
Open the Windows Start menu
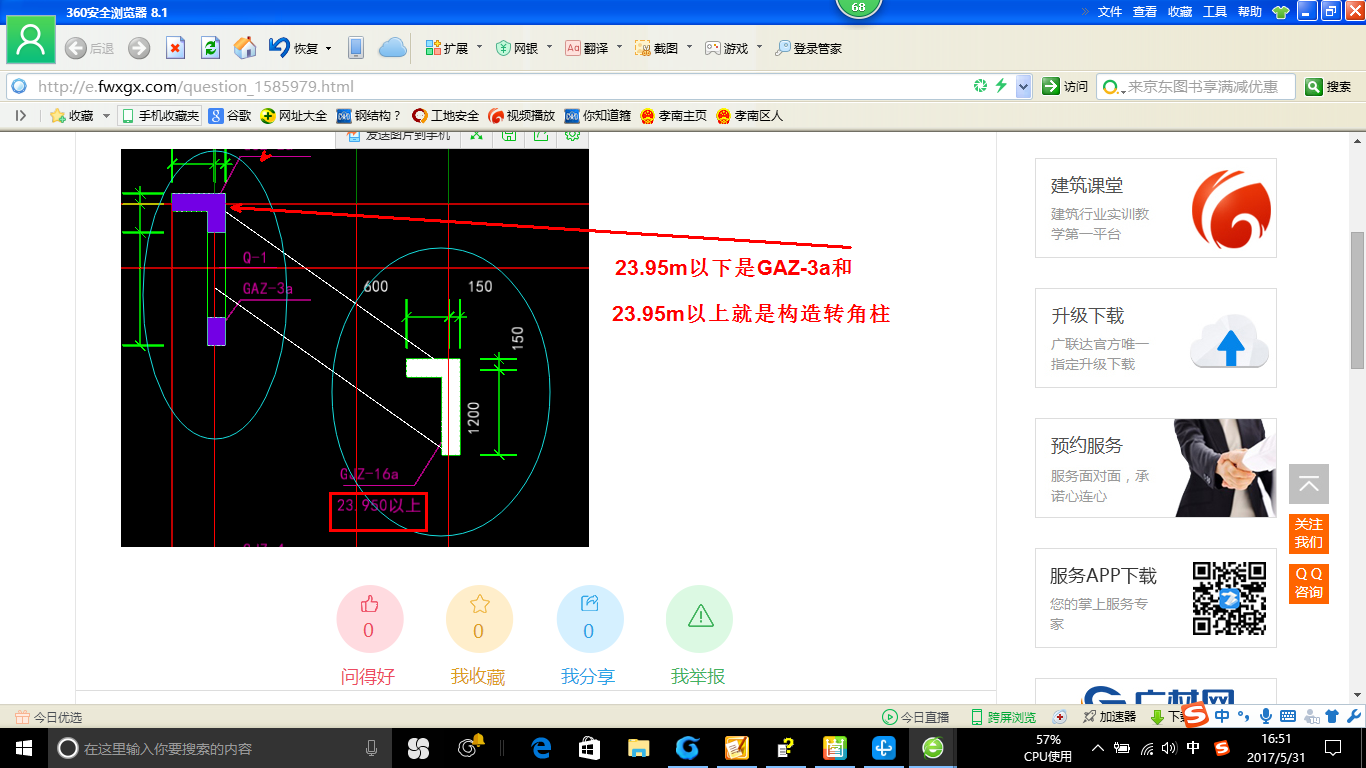click(x=23, y=747)
